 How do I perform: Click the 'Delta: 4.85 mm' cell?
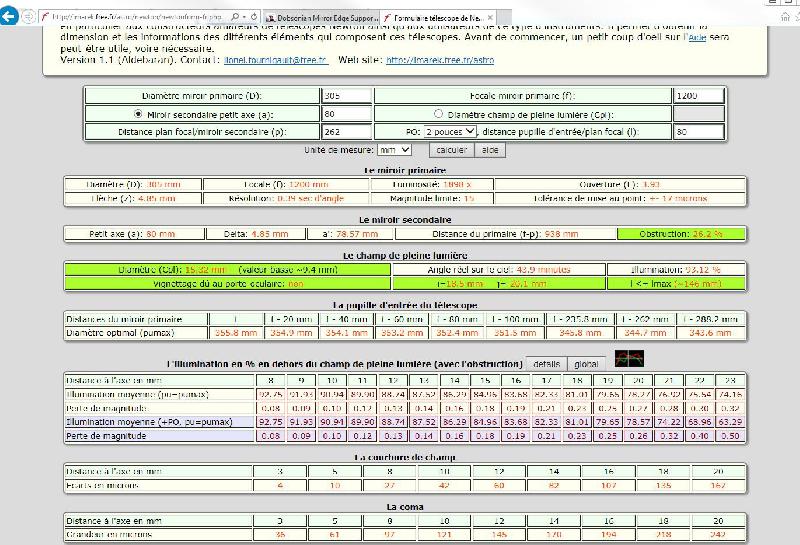click(x=256, y=234)
